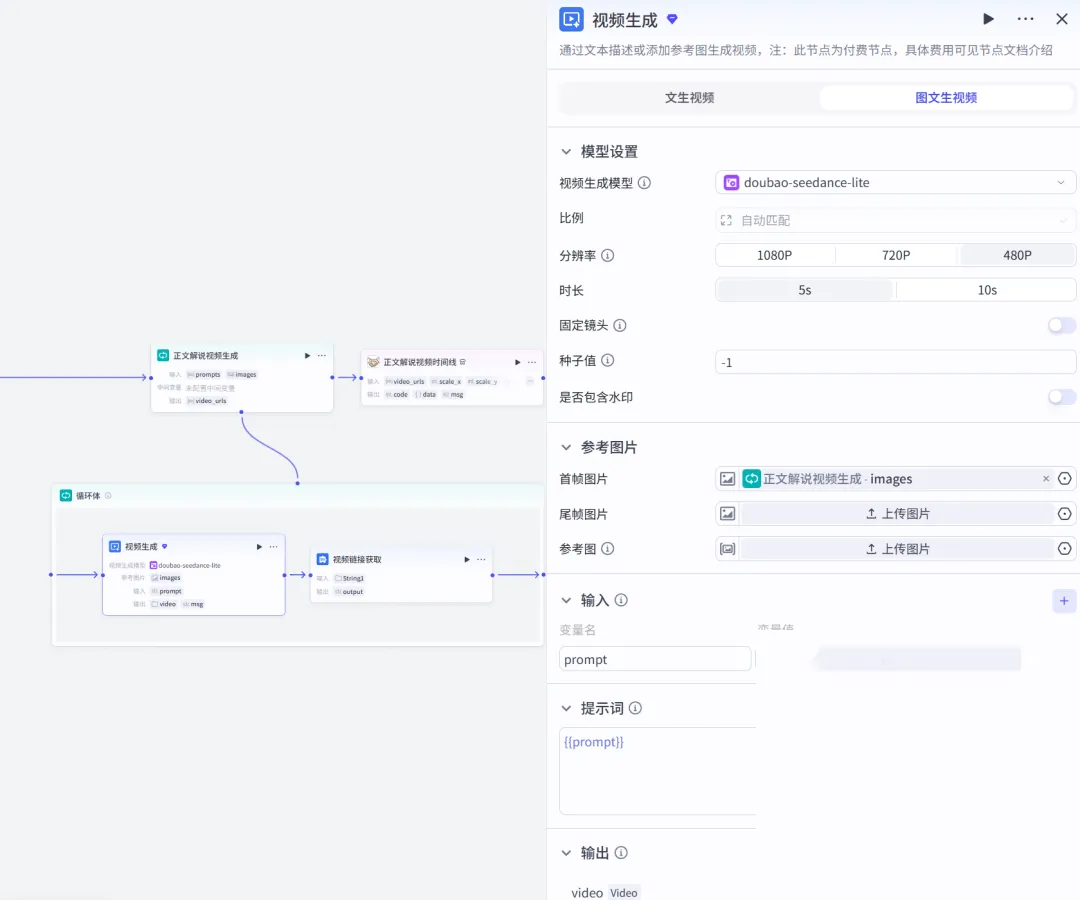Open the 视频生成模型 dropdown doubao-seedance-lite
This screenshot has width=1080, height=900.
(895, 182)
